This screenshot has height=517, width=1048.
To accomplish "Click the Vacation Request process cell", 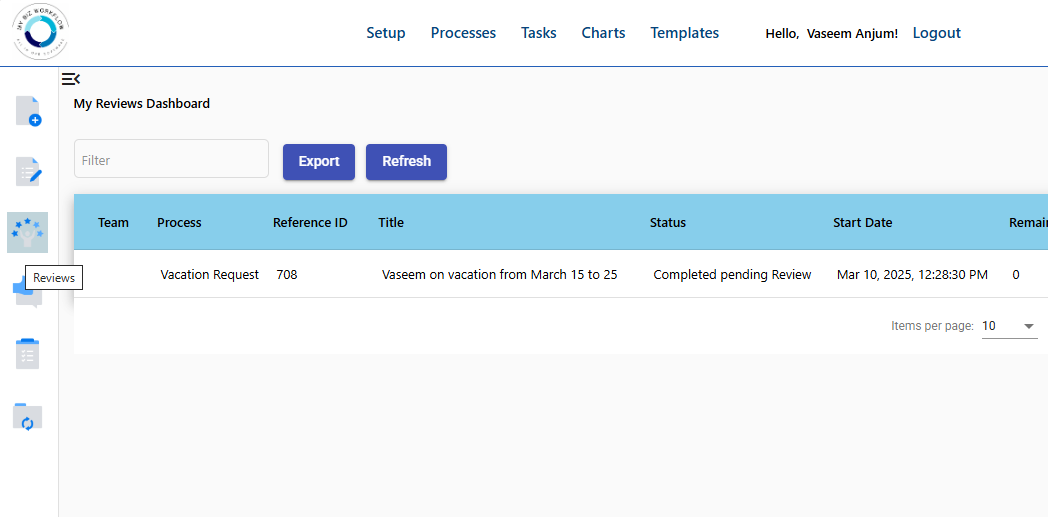I will click(209, 275).
